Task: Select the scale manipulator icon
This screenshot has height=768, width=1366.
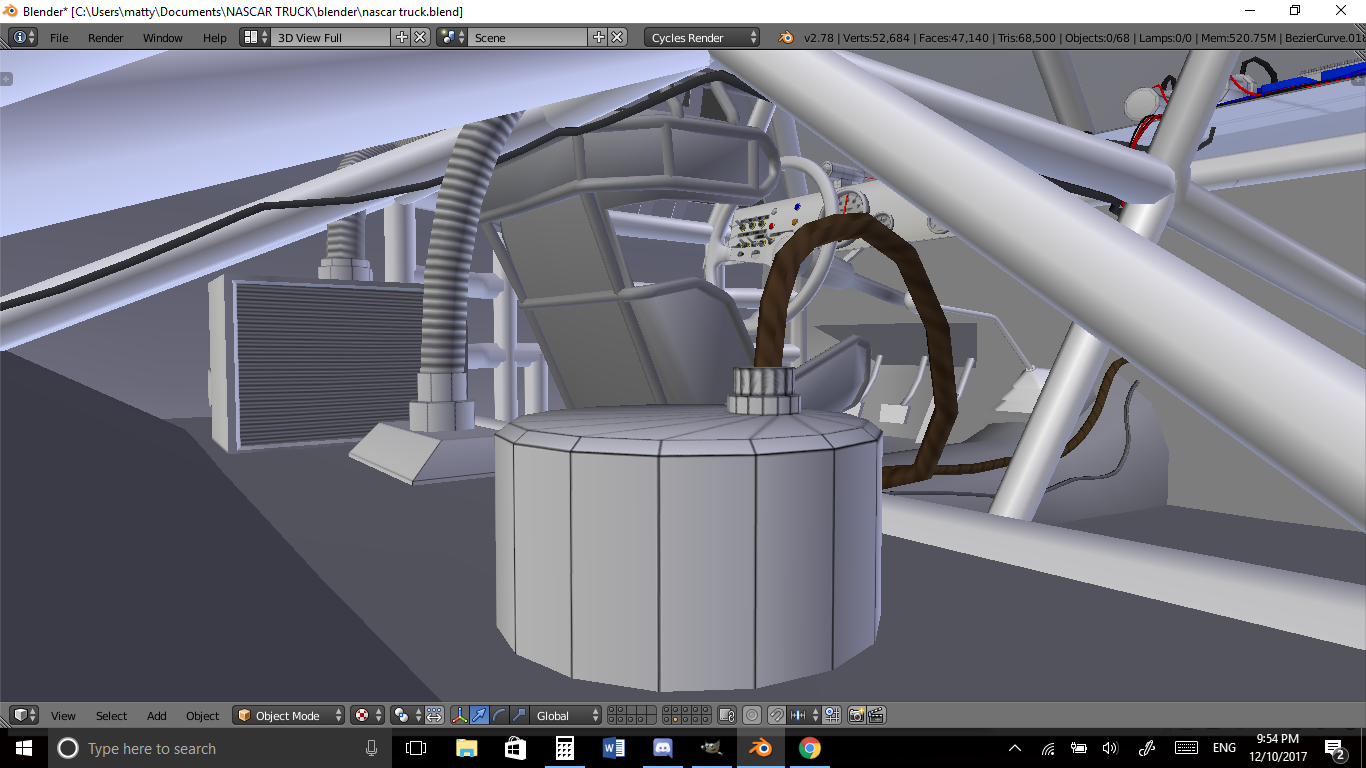Action: pyautogui.click(x=518, y=715)
